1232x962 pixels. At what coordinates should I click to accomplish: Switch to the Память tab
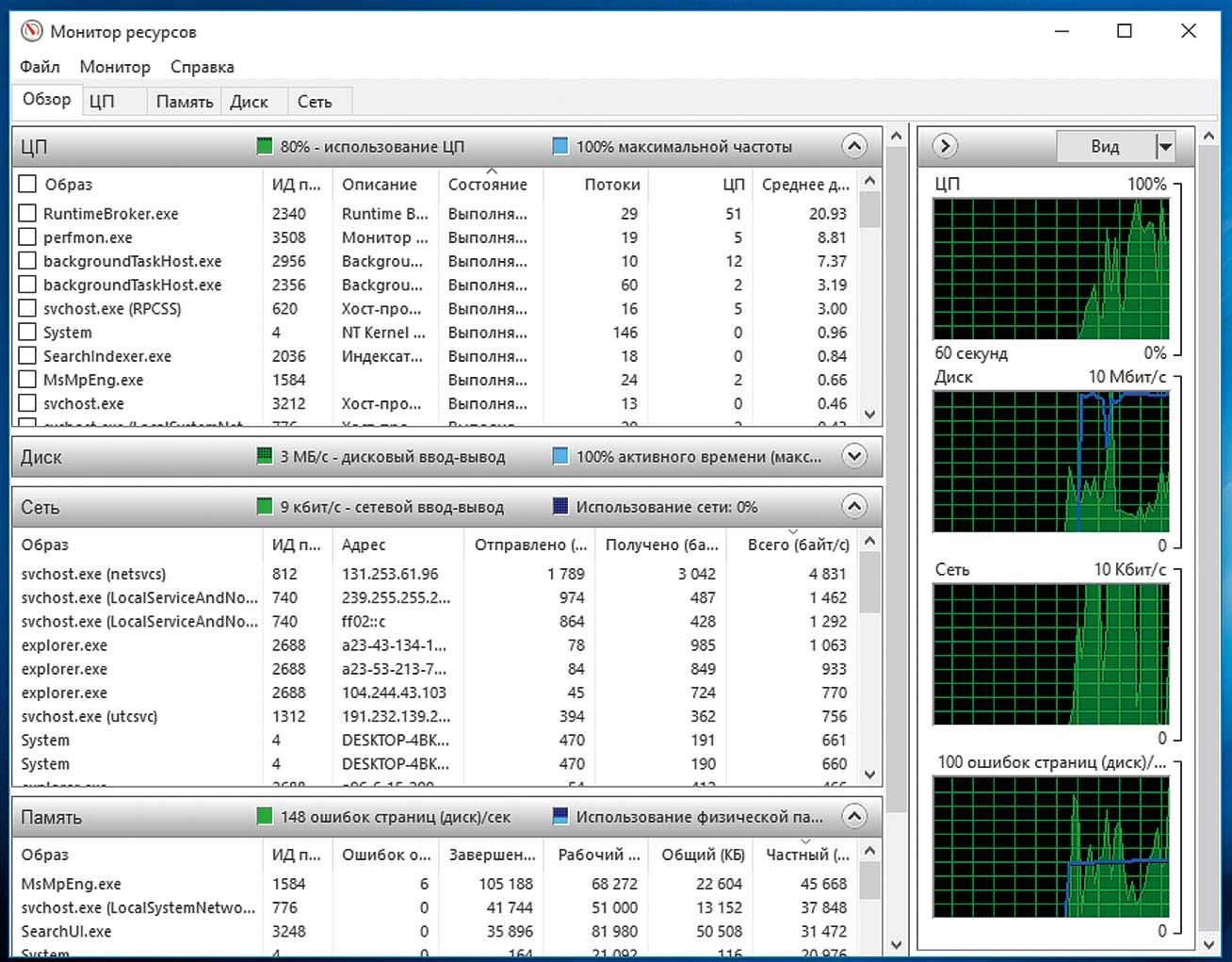(x=184, y=102)
